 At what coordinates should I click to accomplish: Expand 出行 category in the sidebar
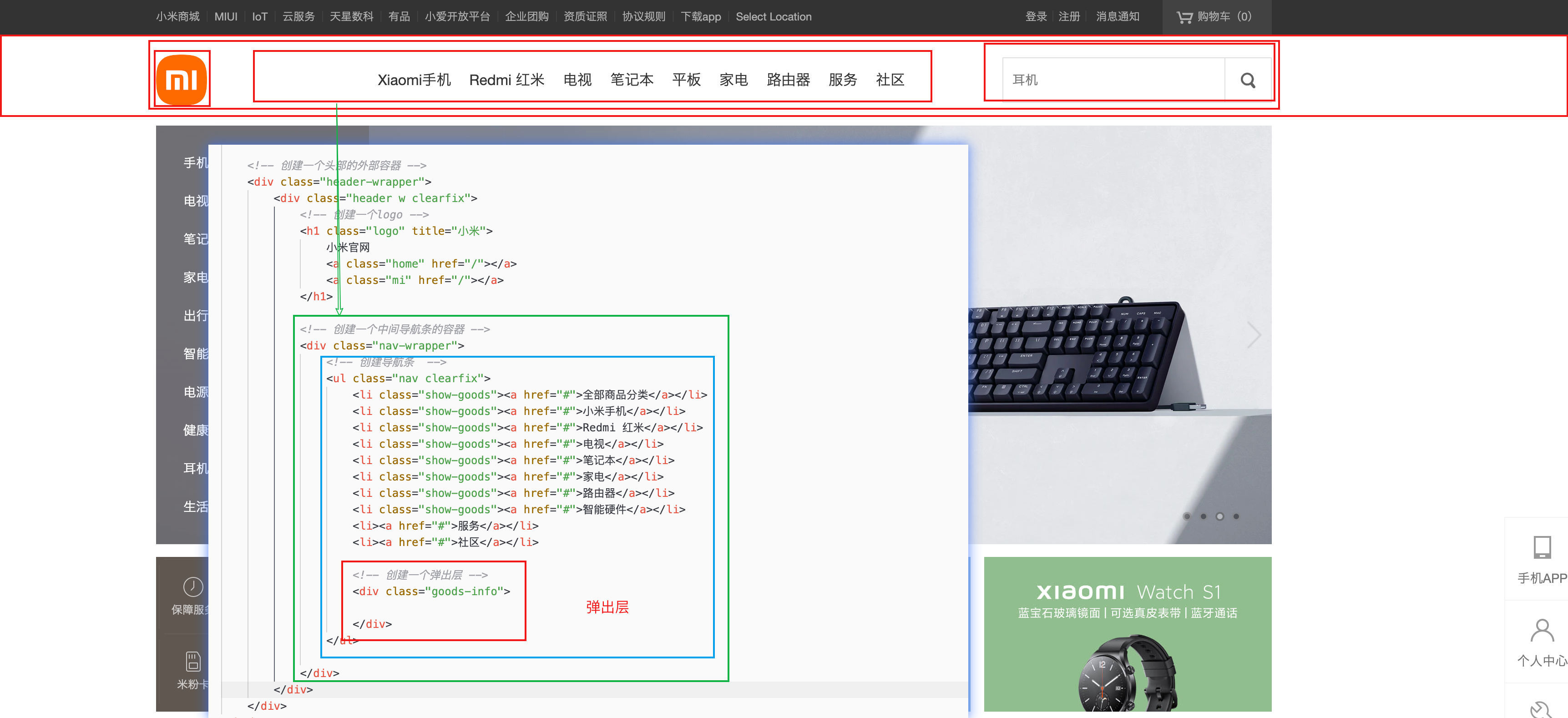click(195, 315)
